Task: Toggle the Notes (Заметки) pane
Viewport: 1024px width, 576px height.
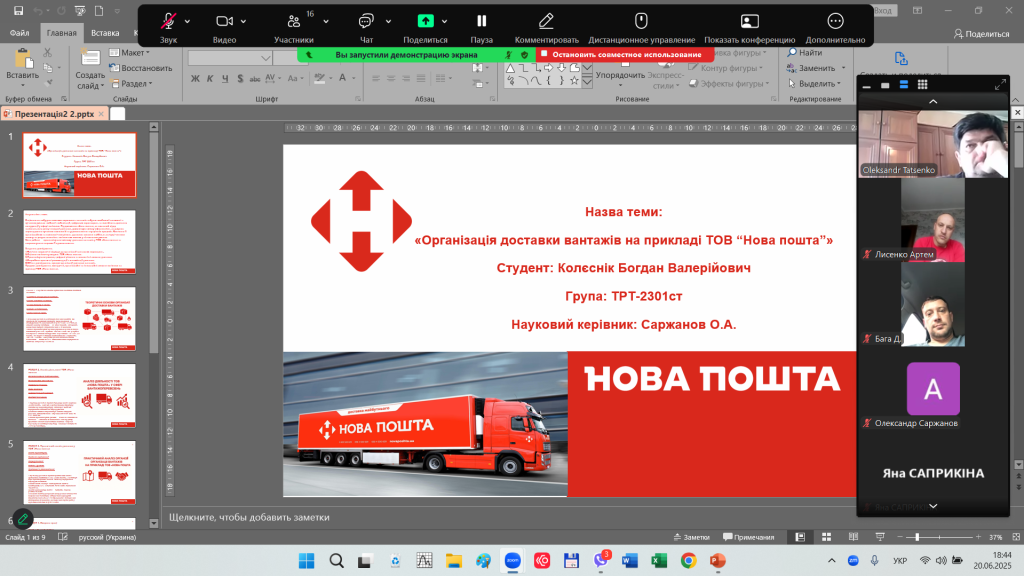Action: (x=692, y=537)
